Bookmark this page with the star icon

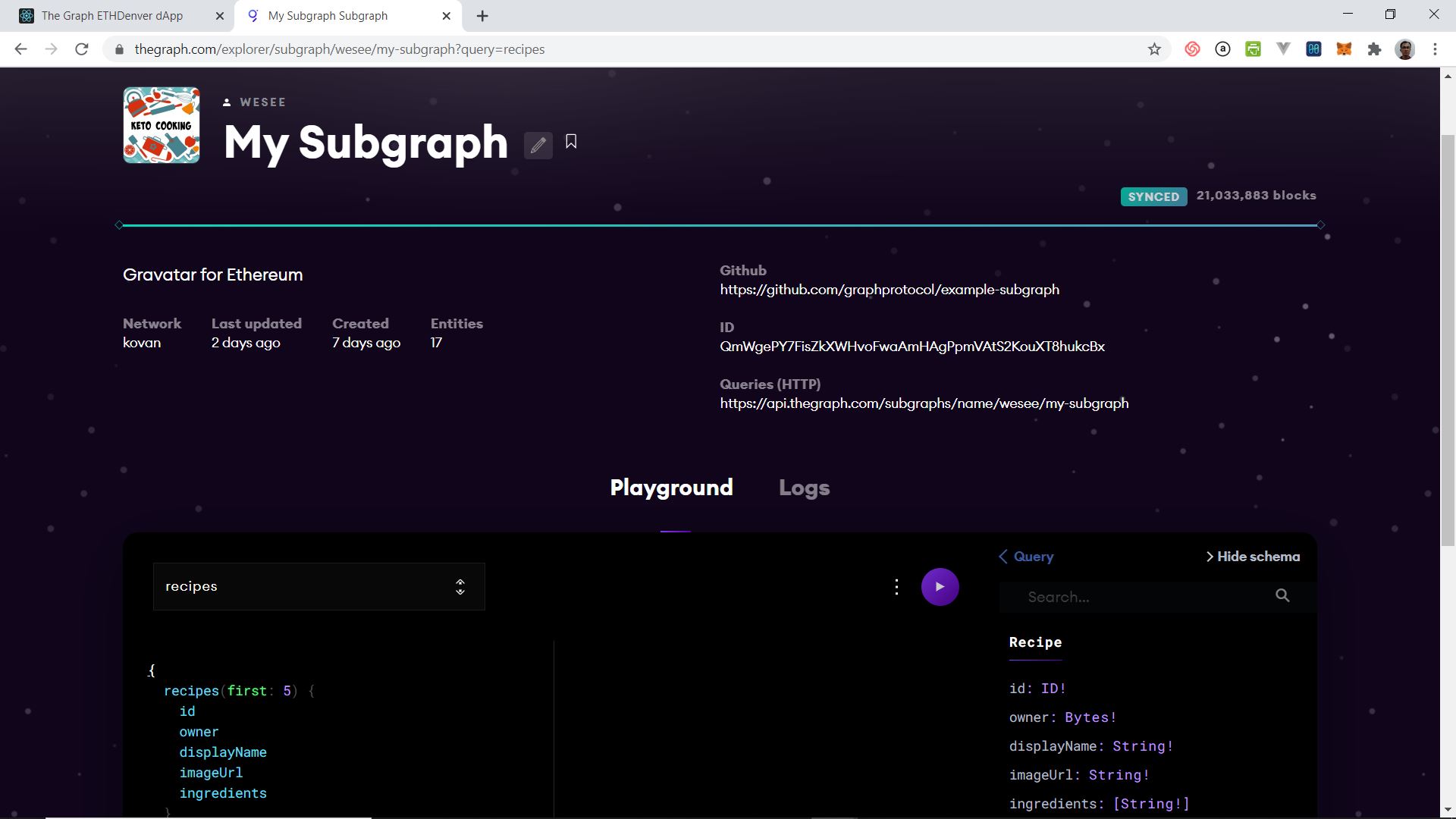pos(1153,49)
